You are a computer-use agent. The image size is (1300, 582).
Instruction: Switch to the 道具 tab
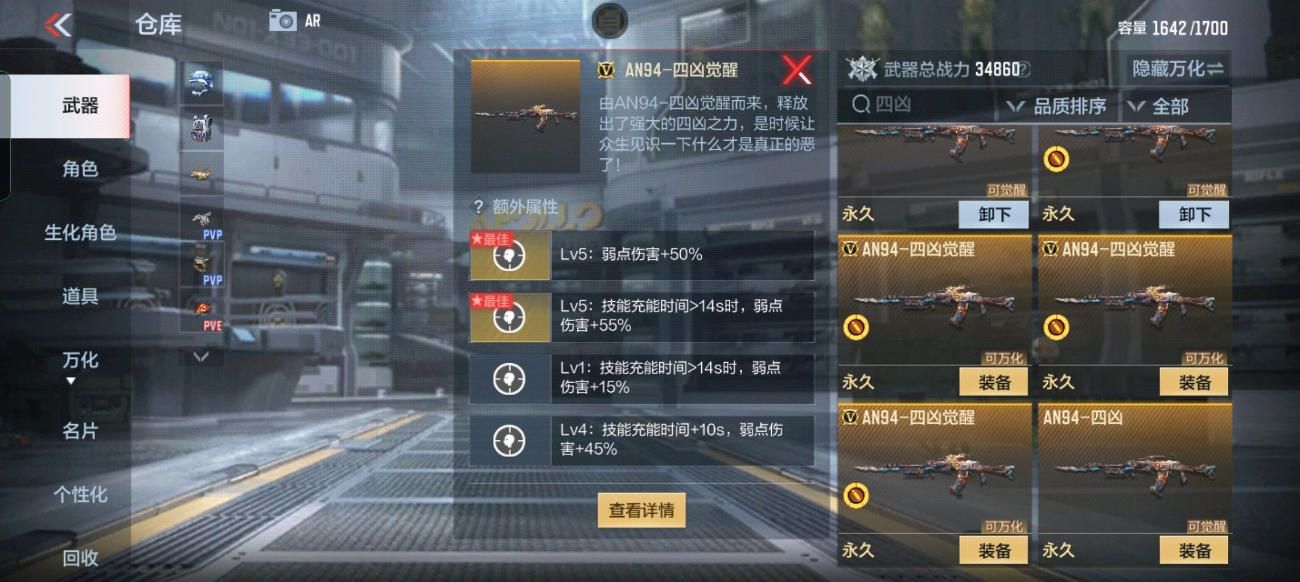pyautogui.click(x=80, y=296)
